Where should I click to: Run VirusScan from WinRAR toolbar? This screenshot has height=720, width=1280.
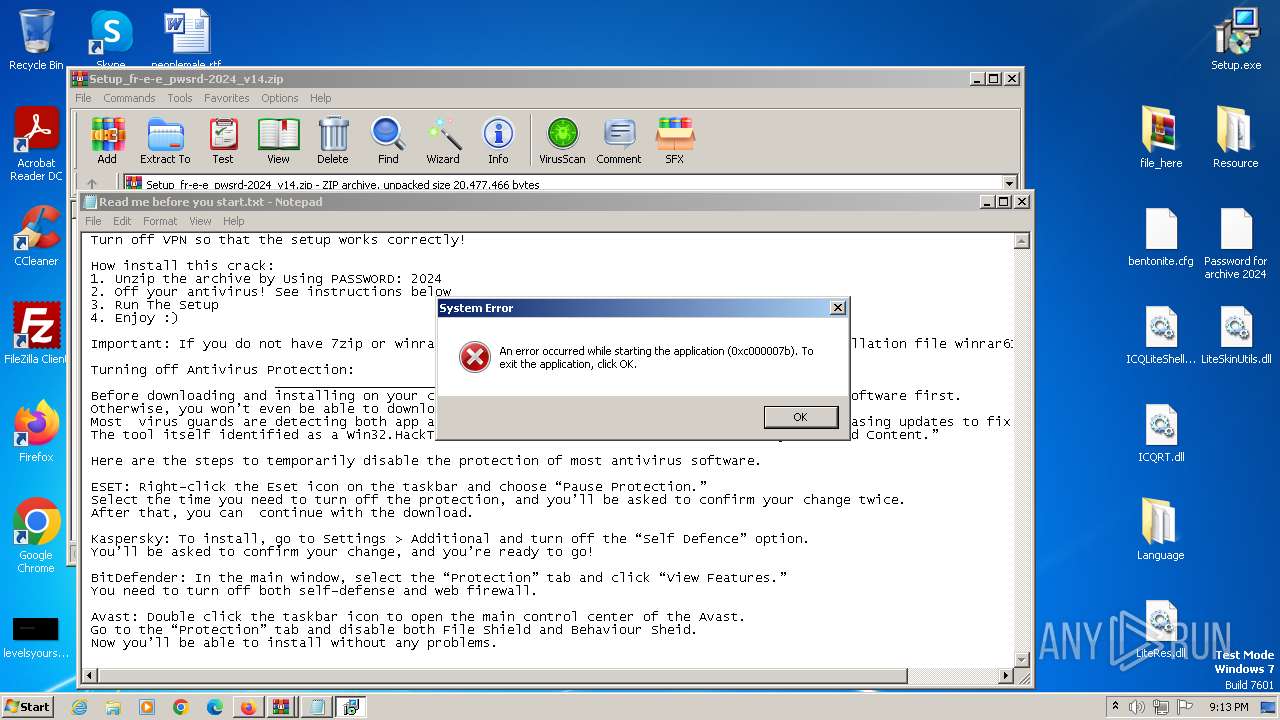pos(562,140)
